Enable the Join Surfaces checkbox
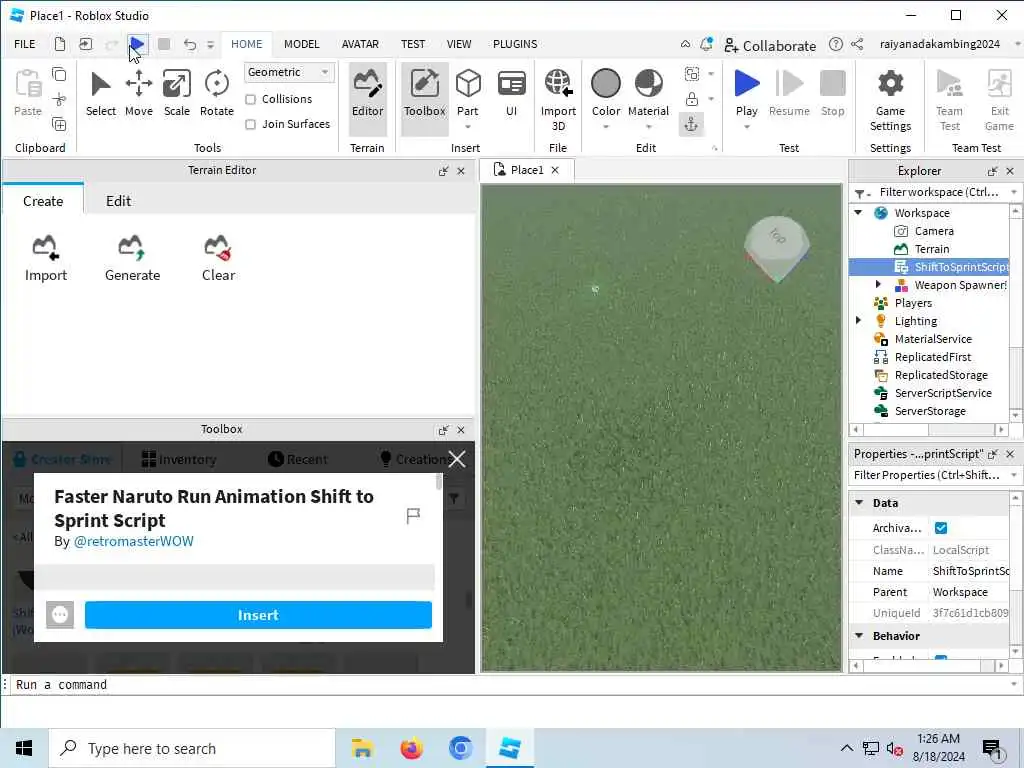Image resolution: width=1024 pixels, height=768 pixels. pyautogui.click(x=250, y=124)
